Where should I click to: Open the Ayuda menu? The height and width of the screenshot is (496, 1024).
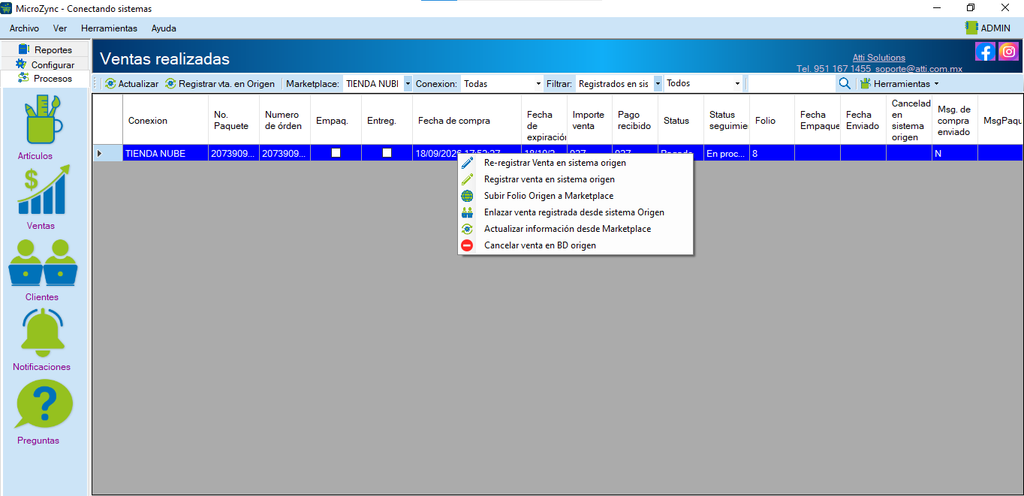(x=163, y=28)
